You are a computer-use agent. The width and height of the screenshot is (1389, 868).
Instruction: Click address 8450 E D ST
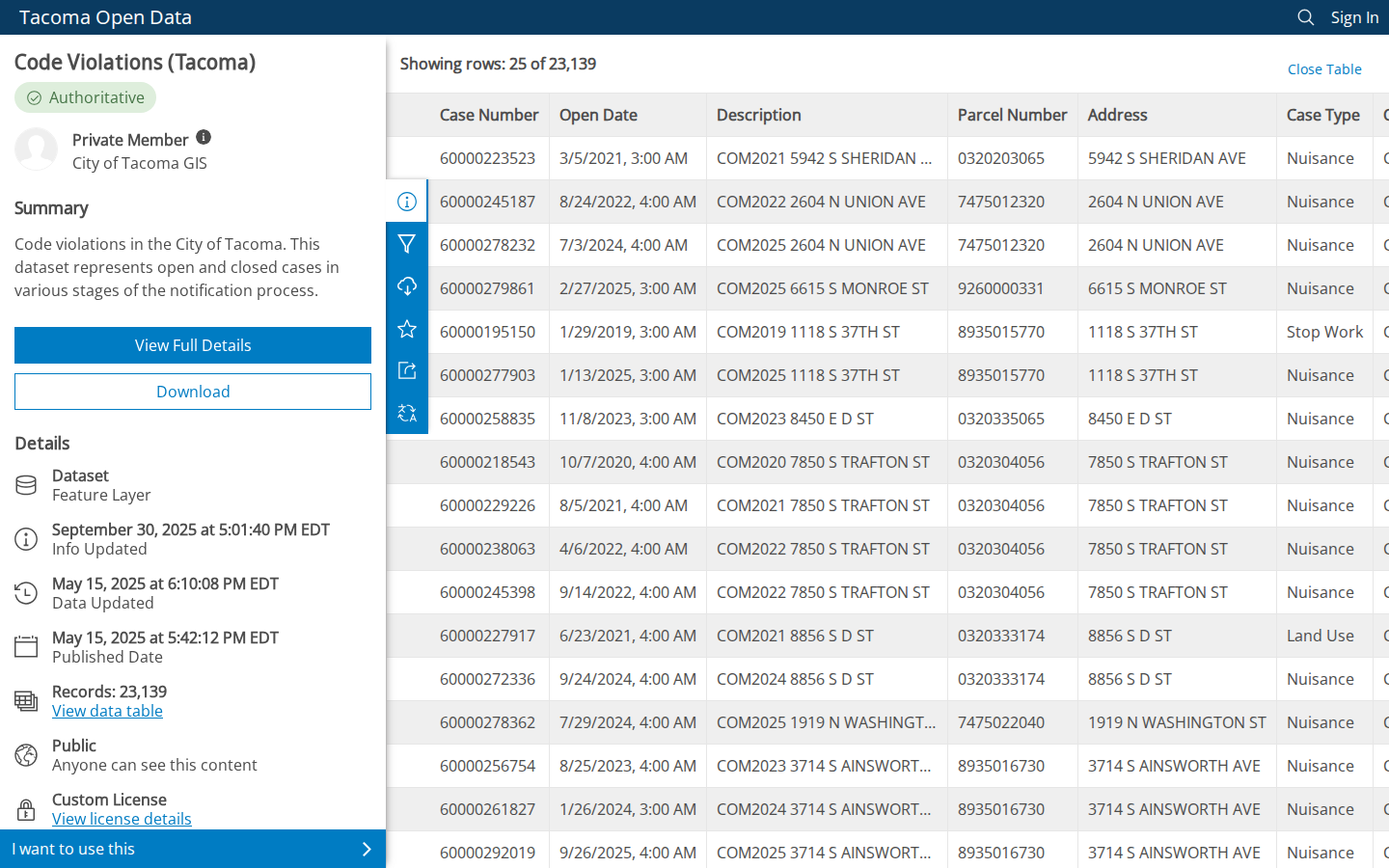tap(1130, 419)
